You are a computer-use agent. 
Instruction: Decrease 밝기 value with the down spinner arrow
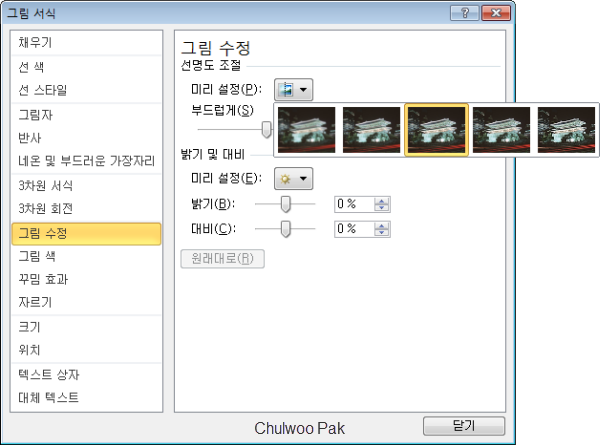pos(382,208)
